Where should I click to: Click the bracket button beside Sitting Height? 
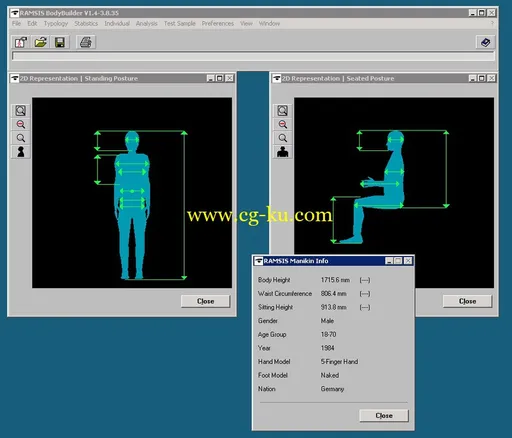coord(365,307)
